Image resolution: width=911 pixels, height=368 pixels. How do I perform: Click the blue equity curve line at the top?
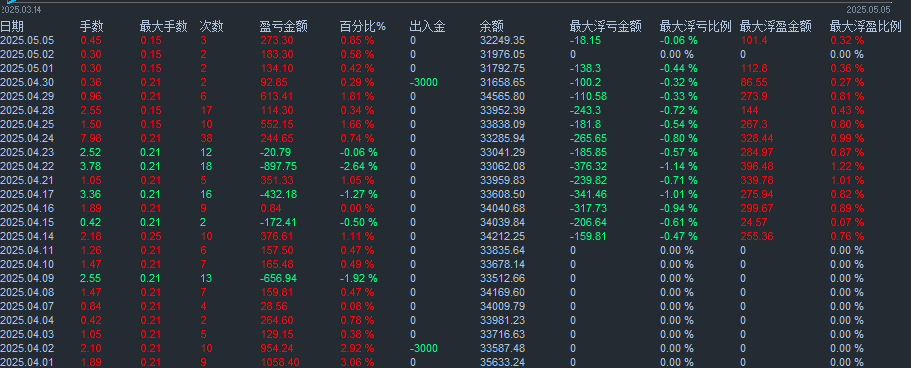tap(9, 2)
